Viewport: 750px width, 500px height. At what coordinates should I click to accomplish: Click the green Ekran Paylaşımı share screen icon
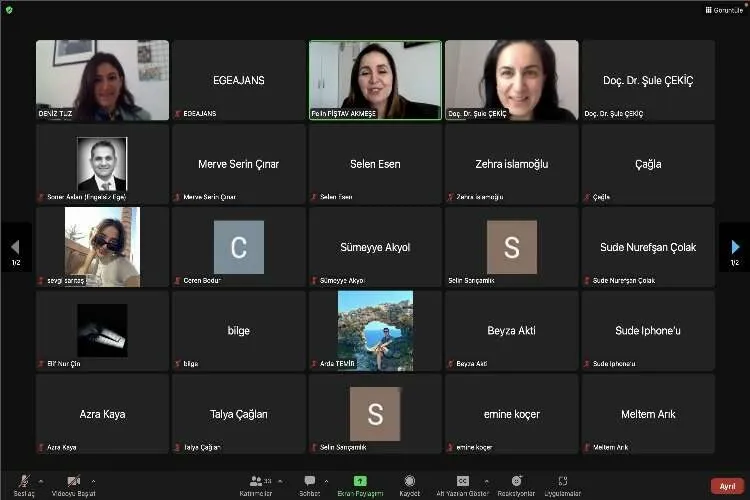[360, 484]
